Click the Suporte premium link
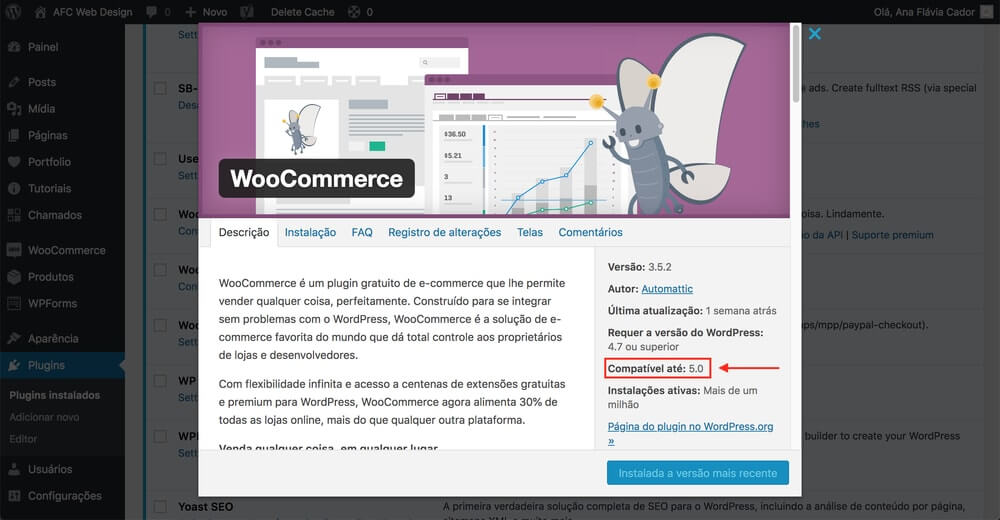Viewport: 1000px width, 520px height. (x=892, y=235)
